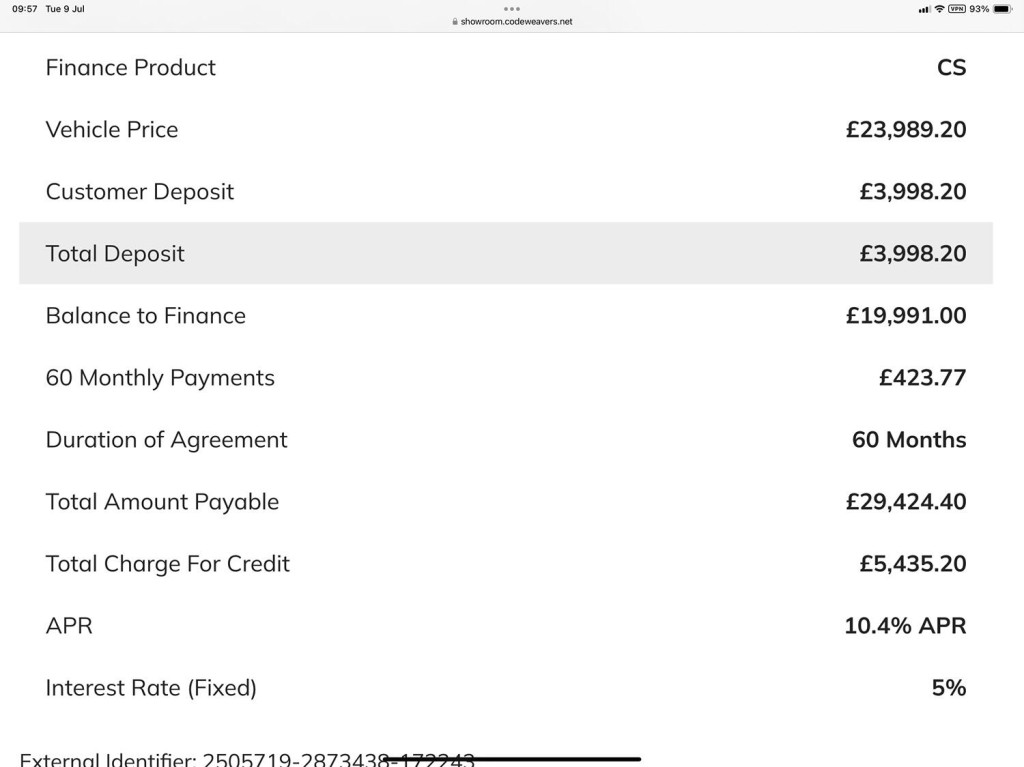Select the 60 Monthly Payments label

[160, 378]
